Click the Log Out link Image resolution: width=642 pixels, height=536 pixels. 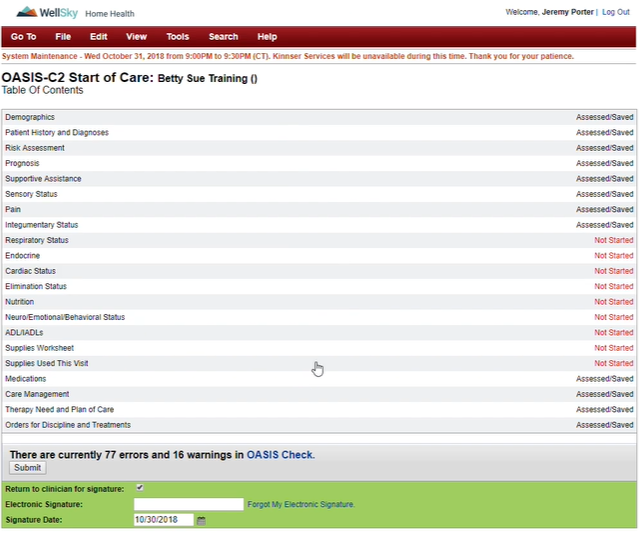615,12
